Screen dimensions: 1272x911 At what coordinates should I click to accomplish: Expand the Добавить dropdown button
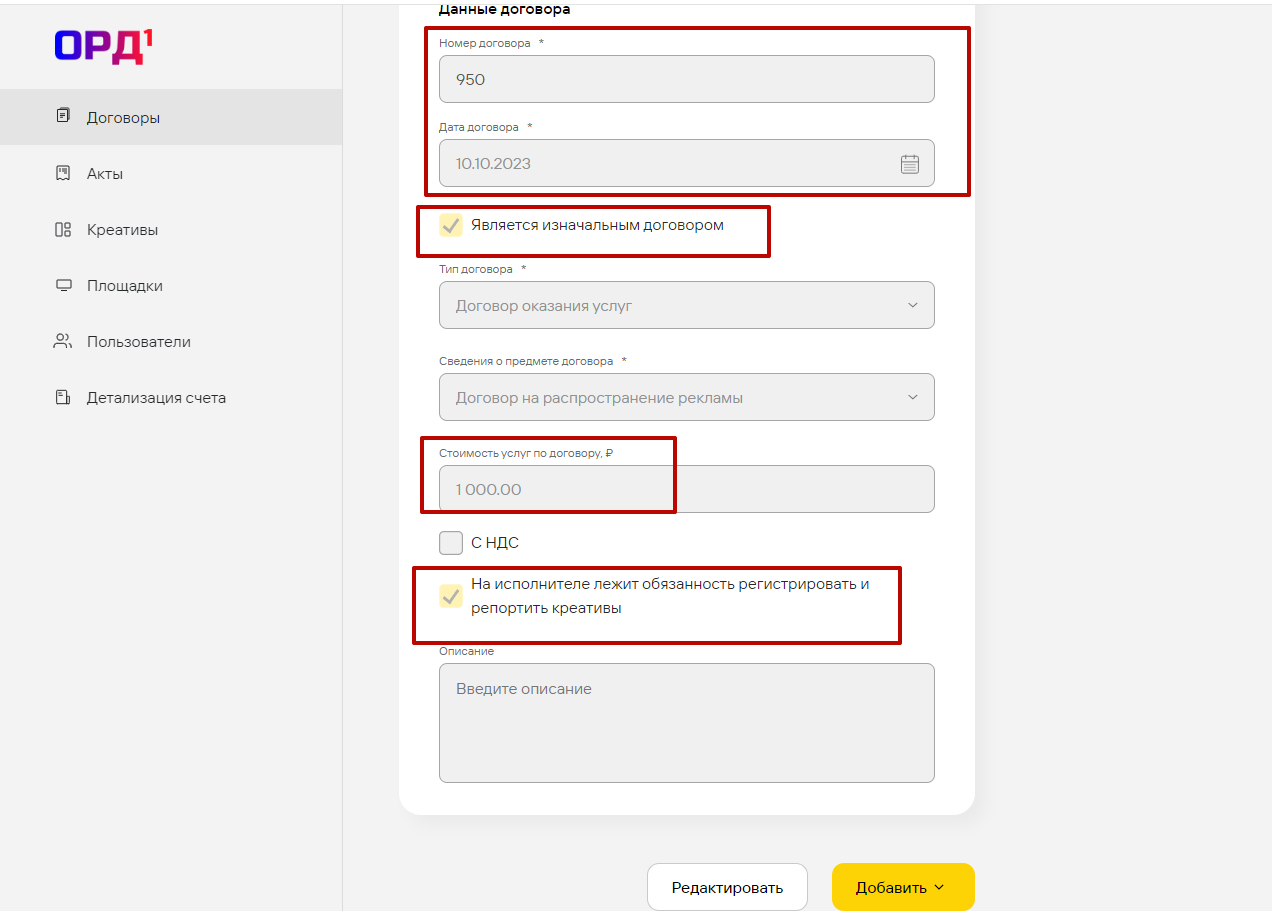pos(902,887)
